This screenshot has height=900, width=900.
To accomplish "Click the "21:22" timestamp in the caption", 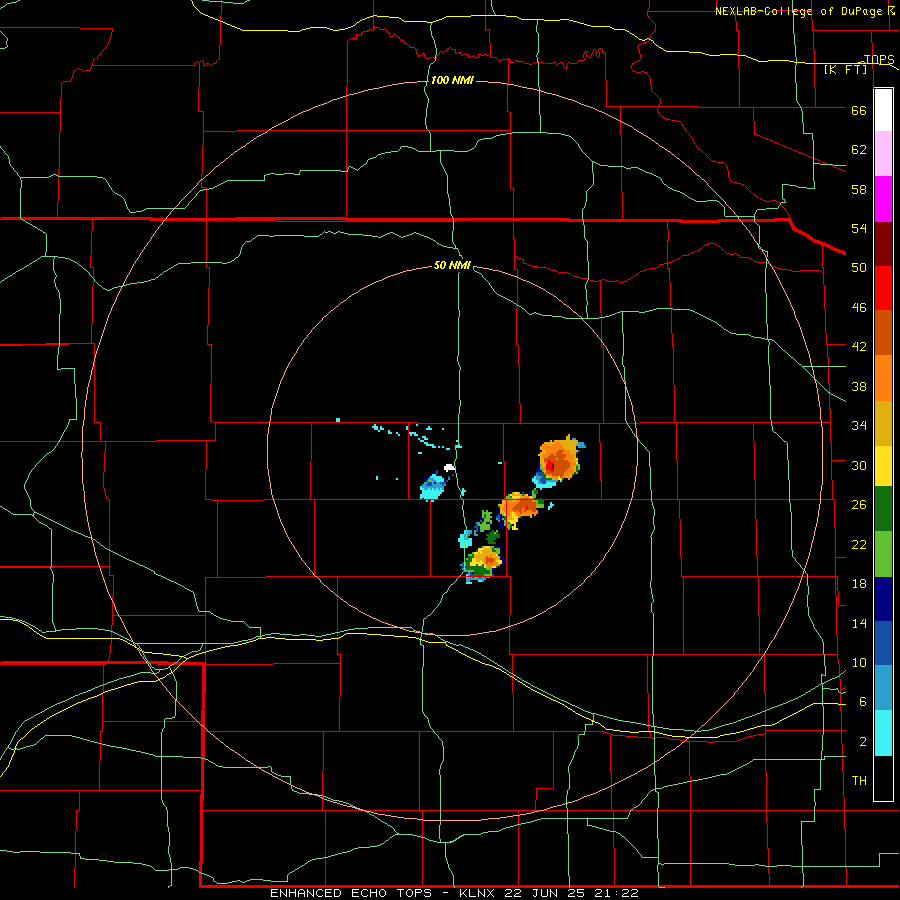I will point(619,893).
